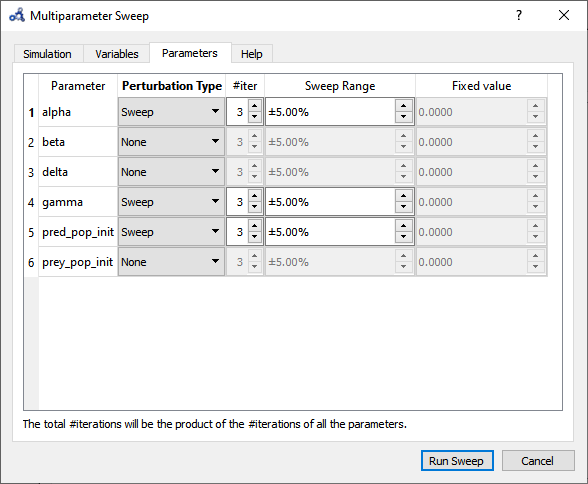The width and height of the screenshot is (588, 484).
Task: Increase pred_pop_init #iter with up arrow
Action: click(x=255, y=226)
